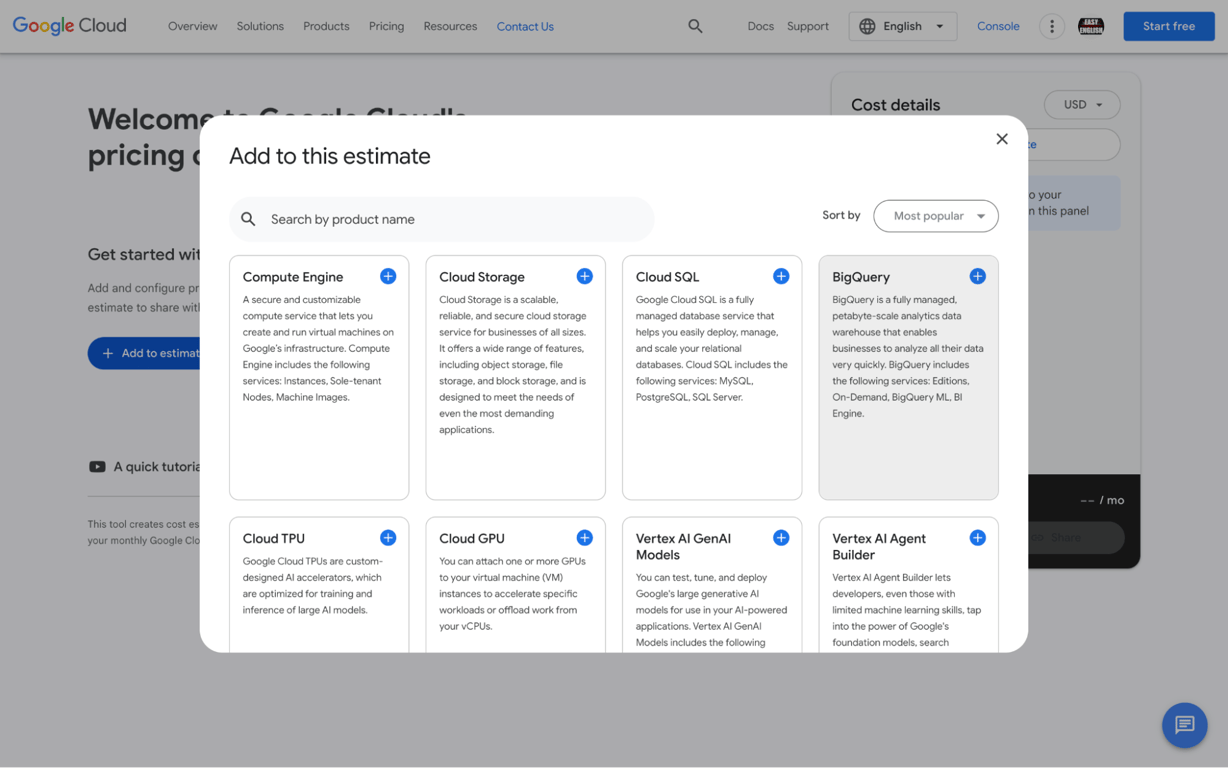Open the three-dot more options menu

pos(1052,26)
